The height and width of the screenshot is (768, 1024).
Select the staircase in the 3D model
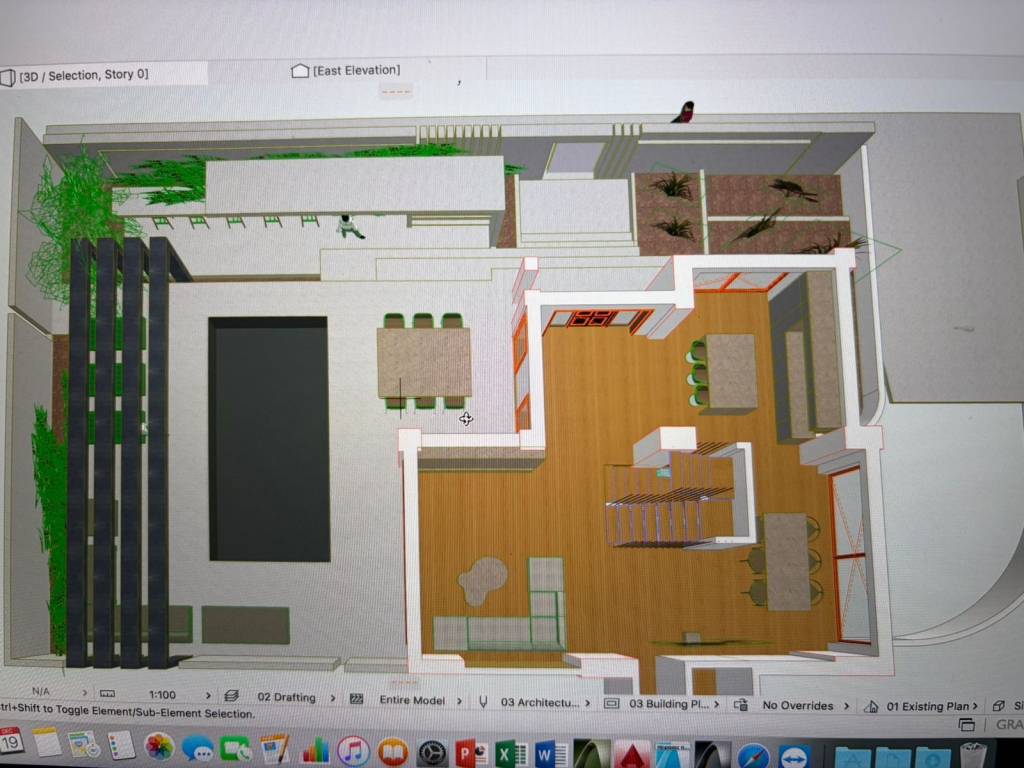(668, 496)
